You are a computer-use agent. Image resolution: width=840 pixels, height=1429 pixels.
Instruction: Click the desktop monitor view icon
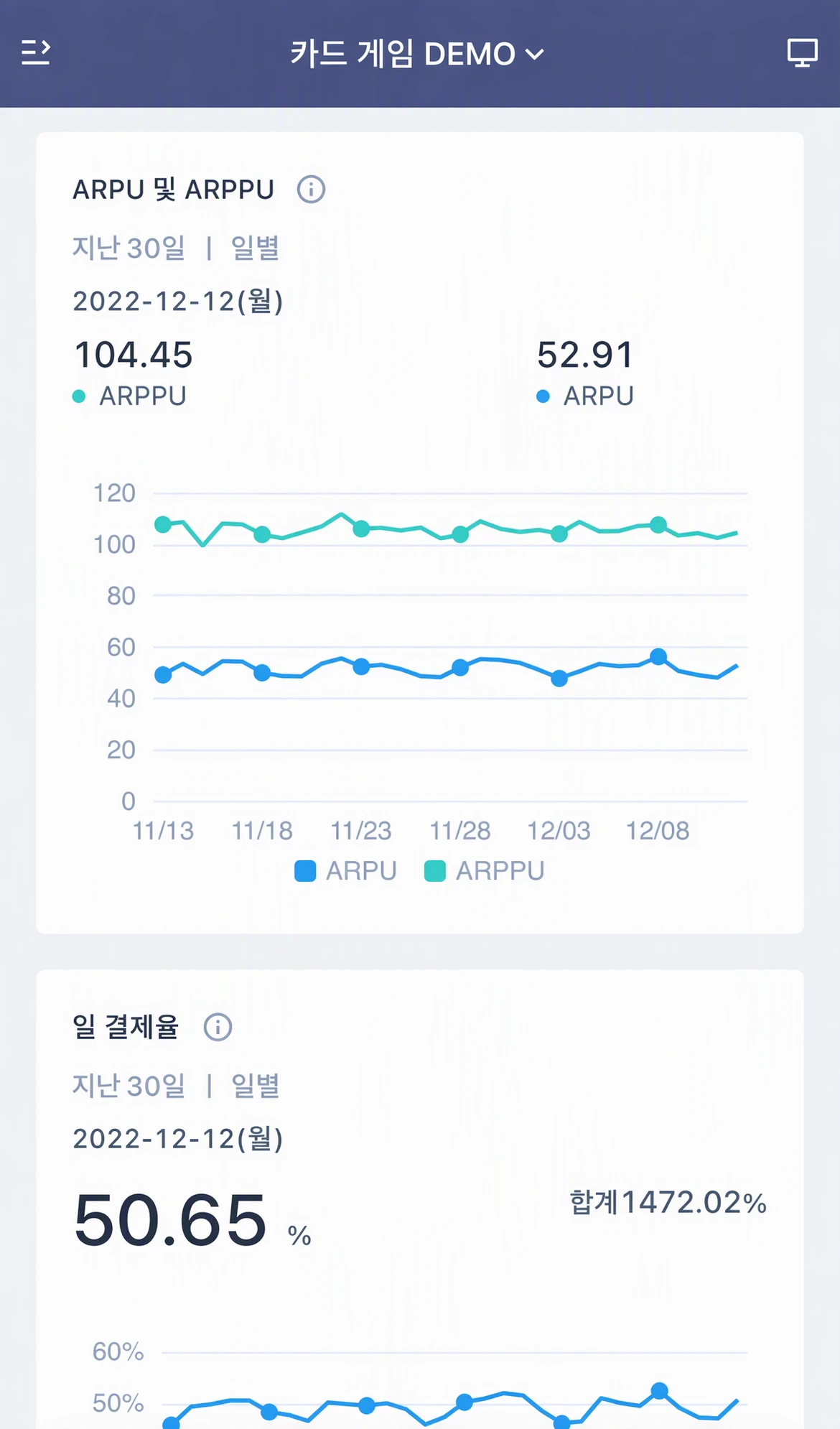pyautogui.click(x=802, y=53)
